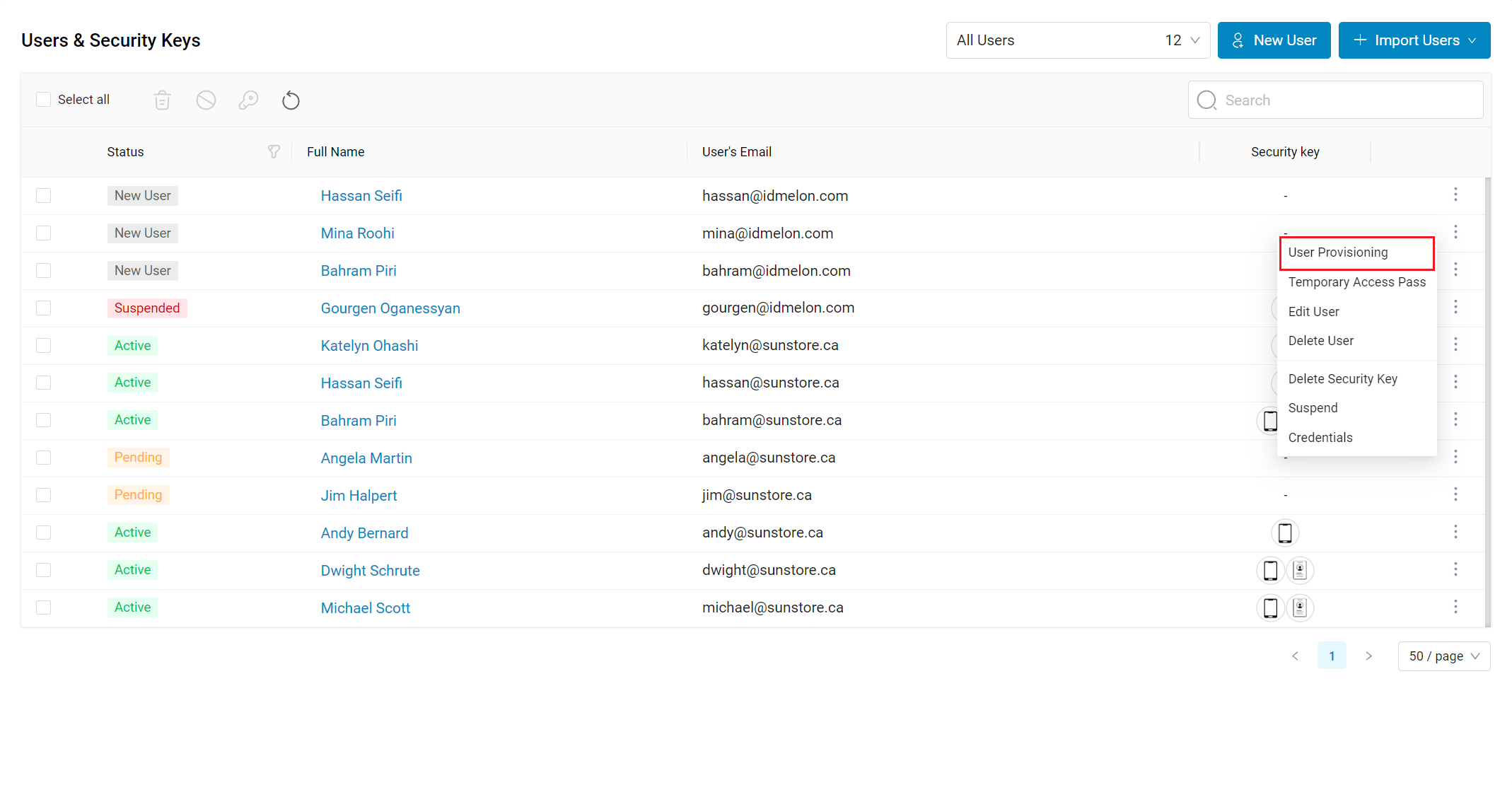The width and height of the screenshot is (1512, 785).
Task: Open the All Users filter dropdown
Action: pyautogui.click(x=1078, y=40)
